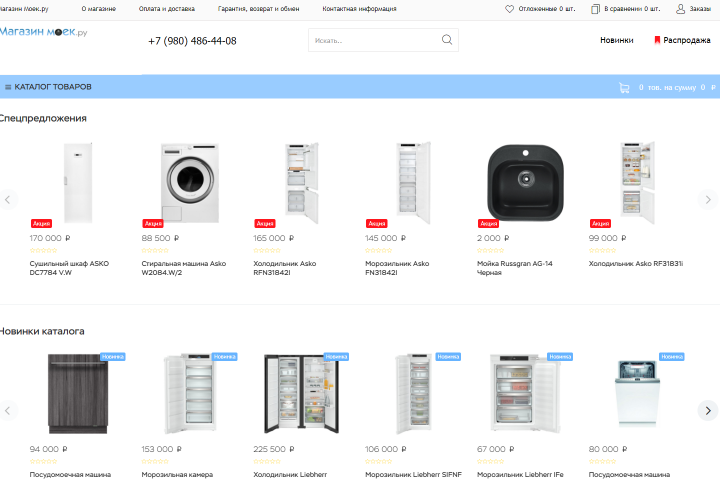Open the wishlist heart icon
The width and height of the screenshot is (720, 480).
click(x=509, y=9)
